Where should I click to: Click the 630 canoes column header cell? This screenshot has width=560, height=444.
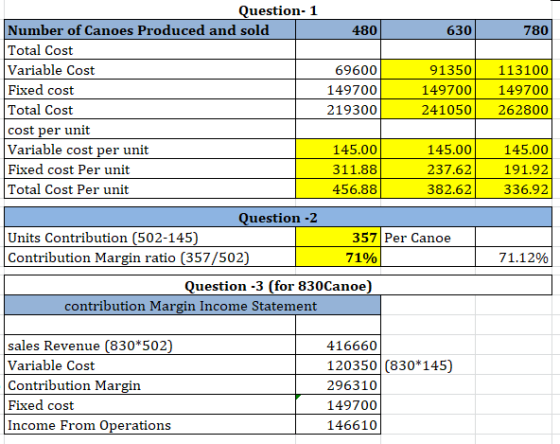[428, 30]
